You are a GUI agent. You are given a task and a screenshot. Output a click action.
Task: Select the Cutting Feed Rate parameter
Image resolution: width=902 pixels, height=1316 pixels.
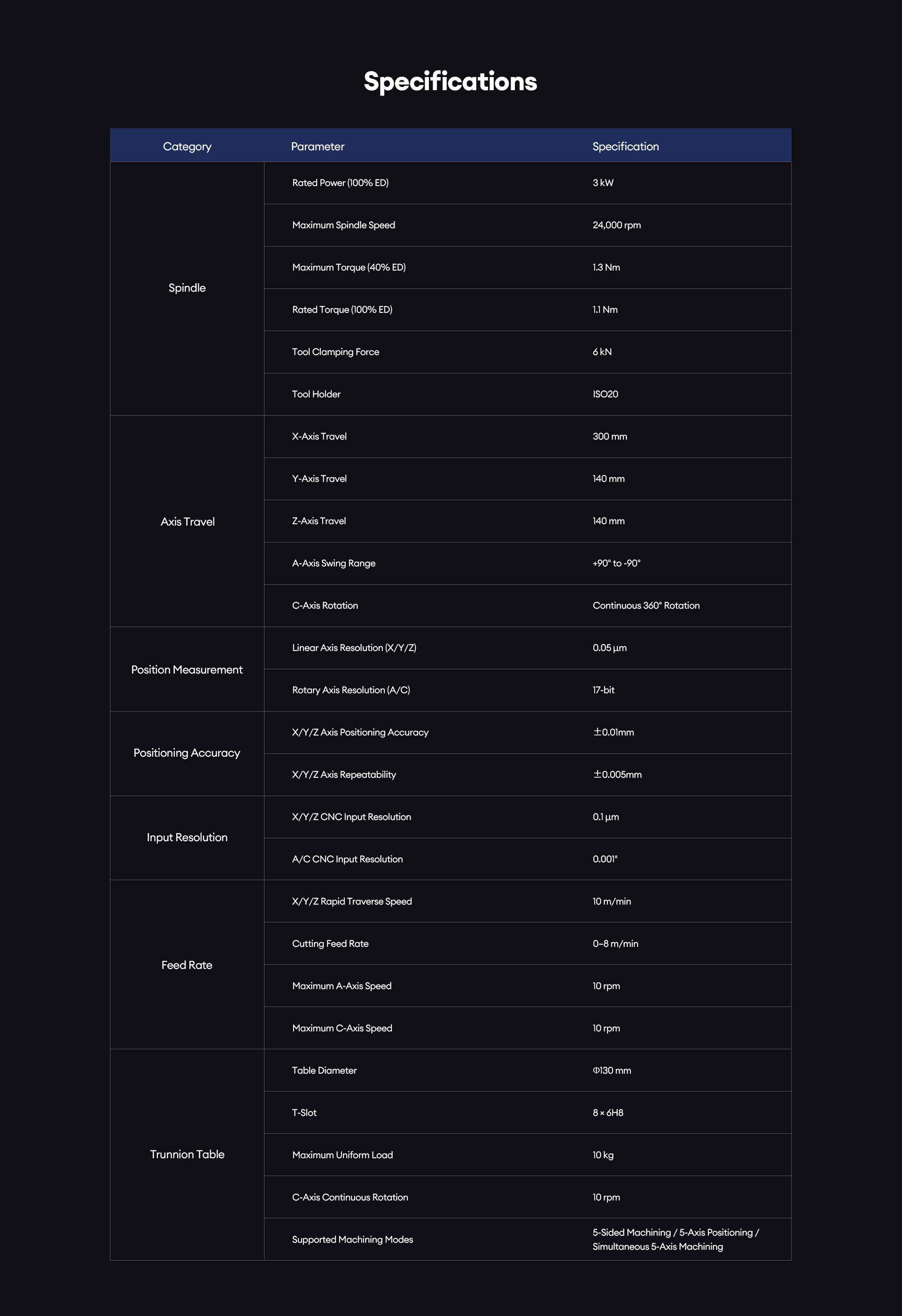tap(330, 944)
